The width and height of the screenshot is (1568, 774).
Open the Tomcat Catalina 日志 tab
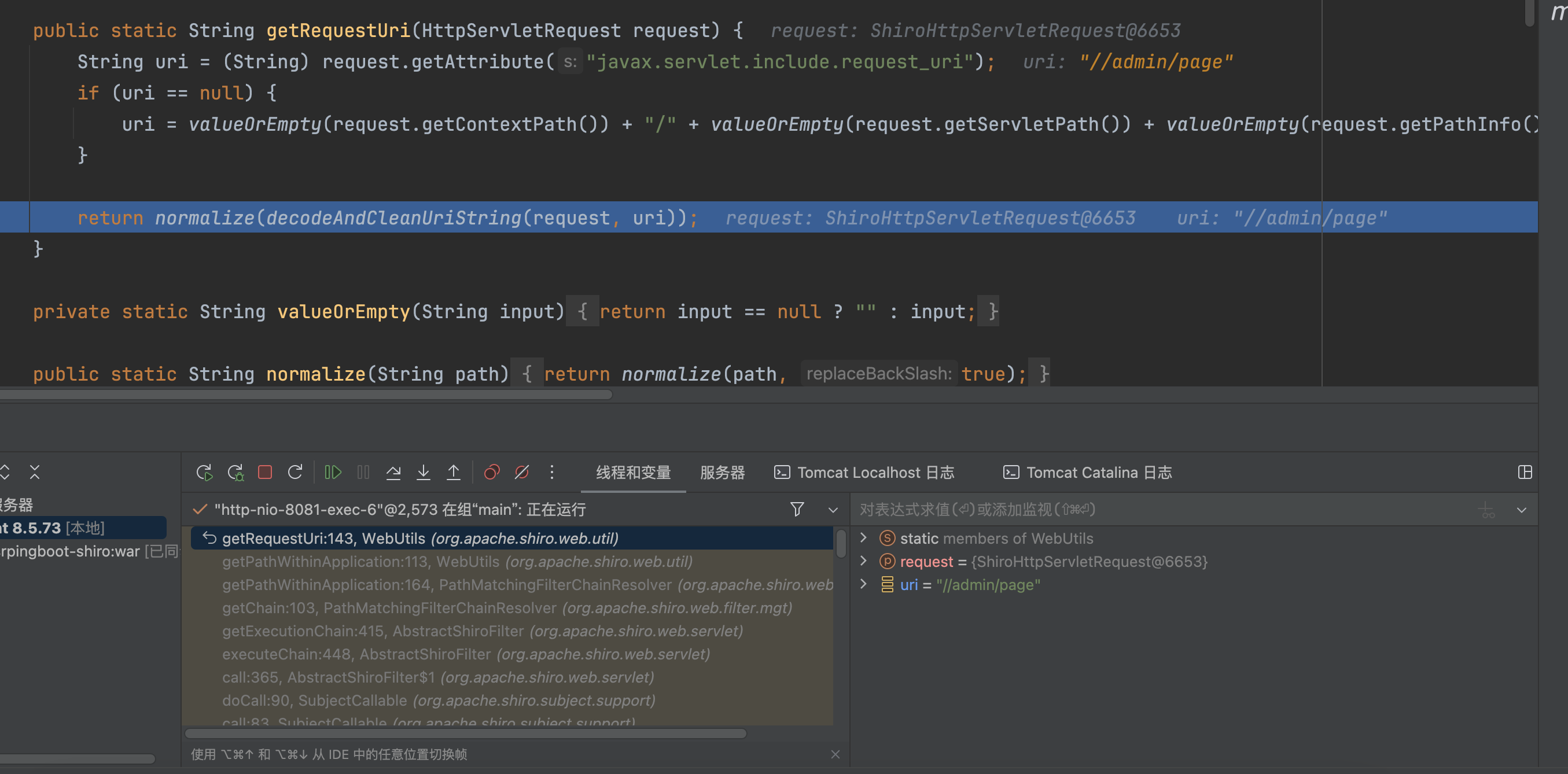[x=1087, y=473]
